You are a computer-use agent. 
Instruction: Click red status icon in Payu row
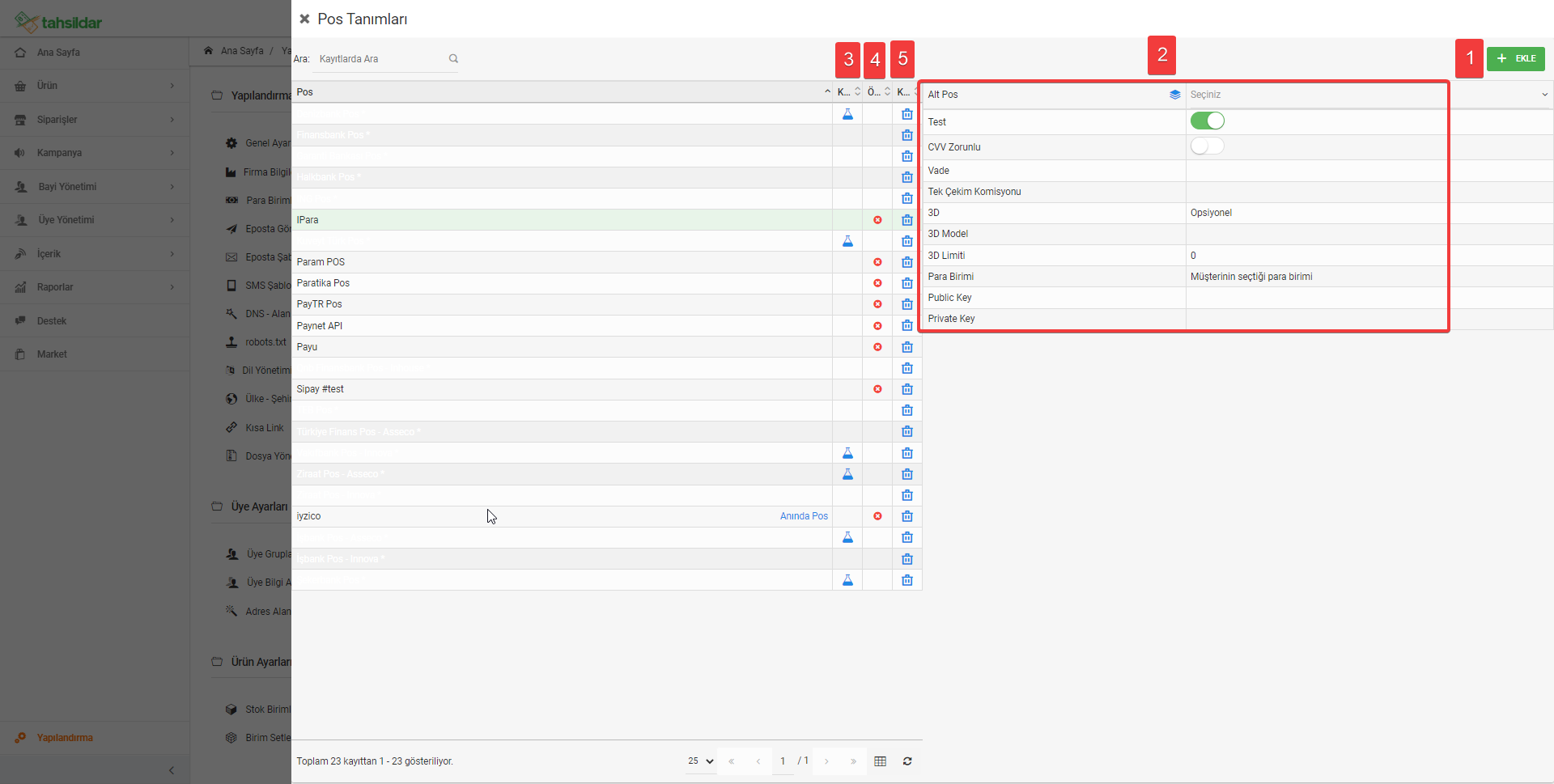(x=877, y=347)
